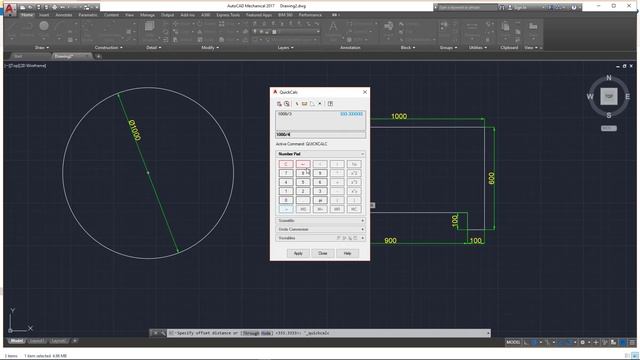This screenshot has width=640, height=360.
Task: Click the QuickCalc Clear icon in toolbar
Action: (279, 104)
